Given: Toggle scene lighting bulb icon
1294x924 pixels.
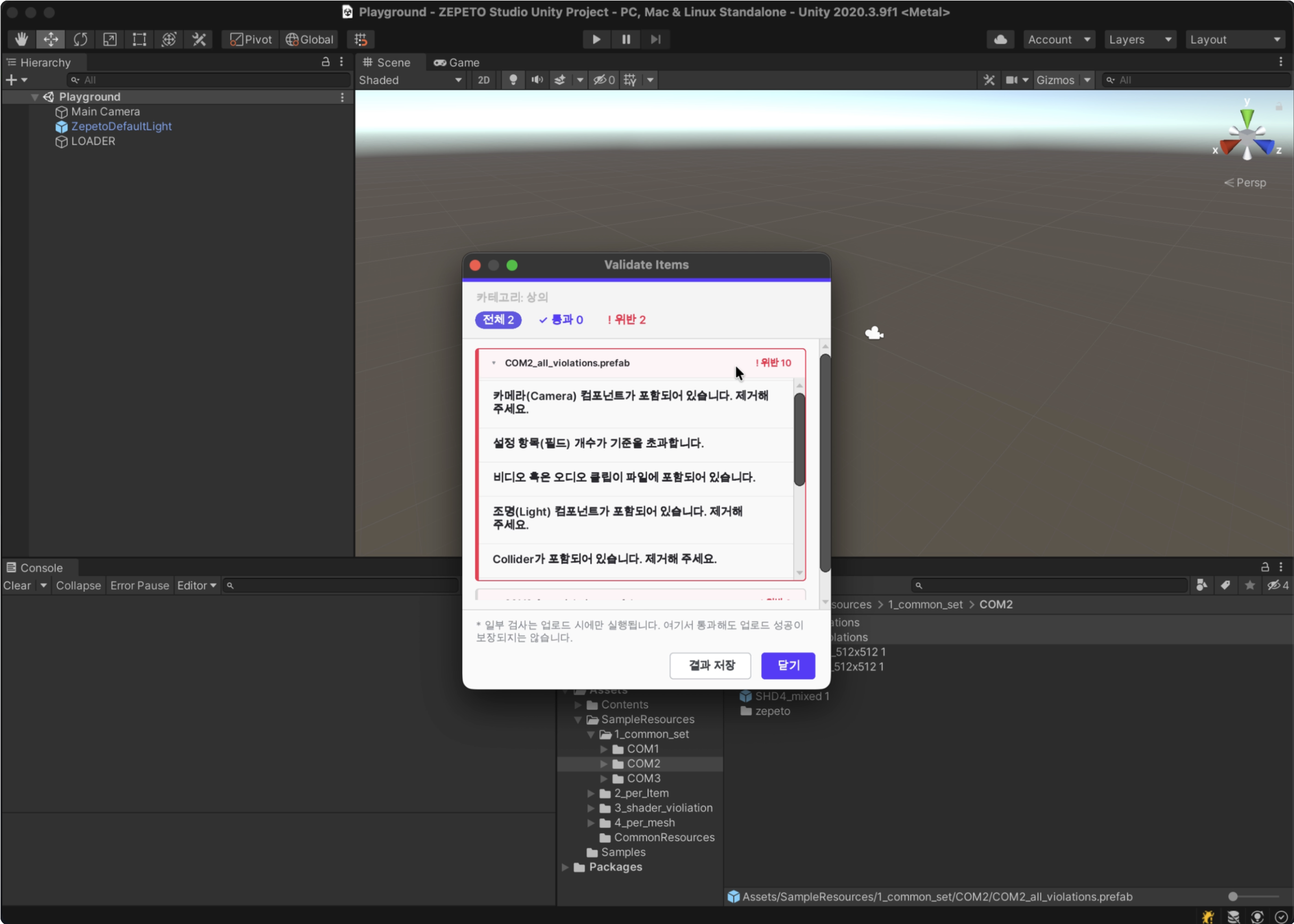Looking at the screenshot, I should tap(513, 80).
